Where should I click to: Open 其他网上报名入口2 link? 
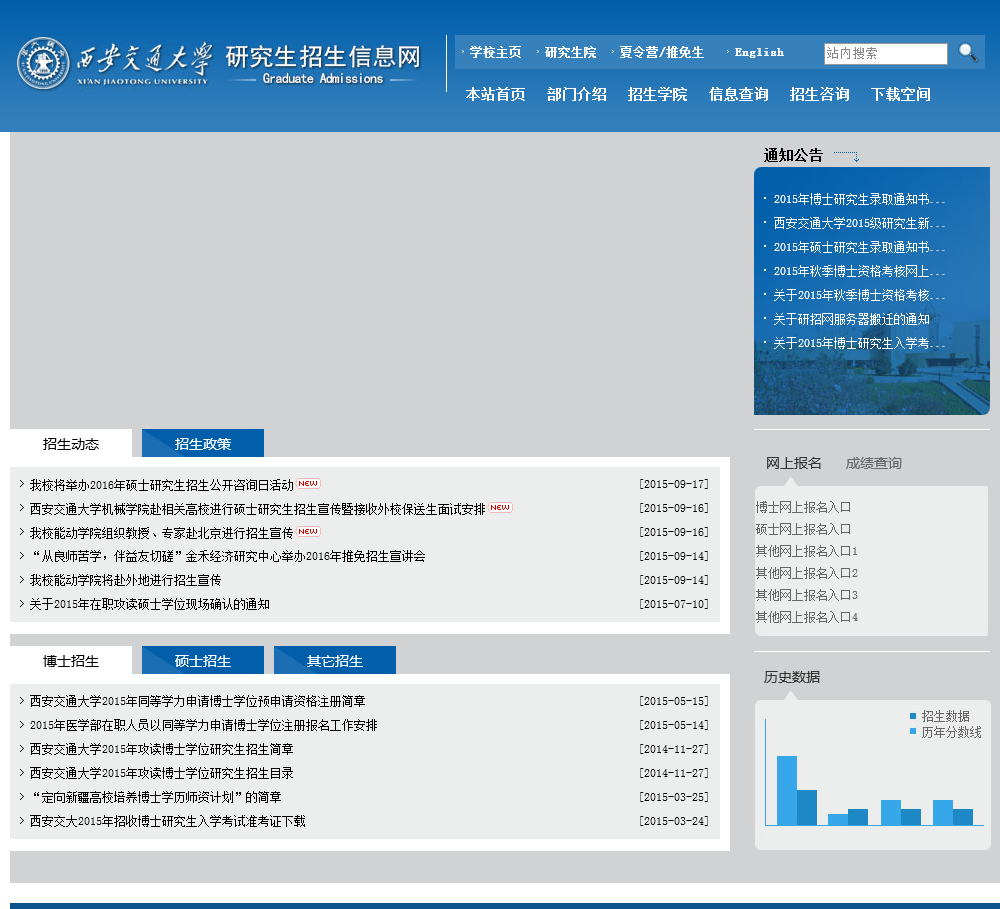tap(807, 573)
